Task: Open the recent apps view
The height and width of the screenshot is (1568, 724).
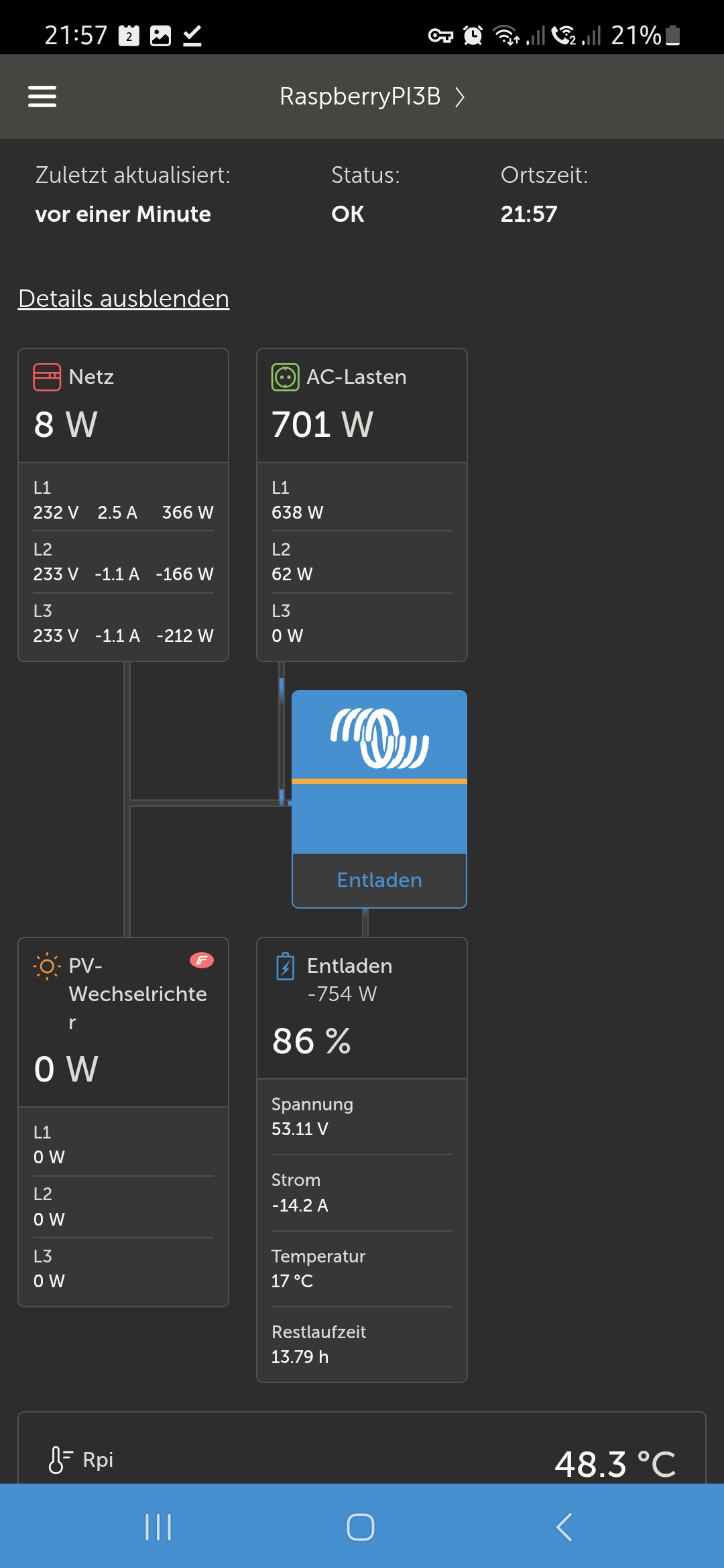Action: click(158, 1527)
